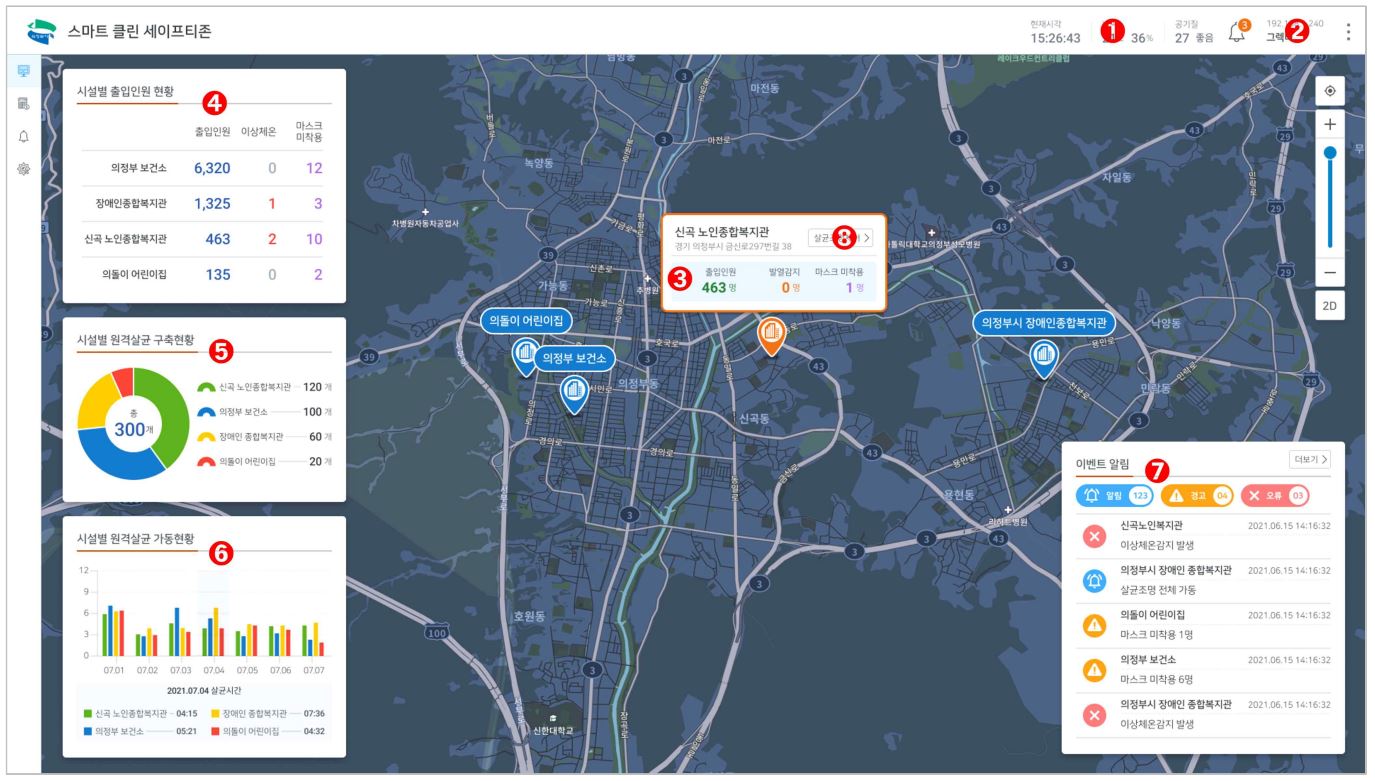Screen dimensions: 1375x781
Task: Open the 마스크 미착용 1명 event row
Action: click(x=1203, y=625)
